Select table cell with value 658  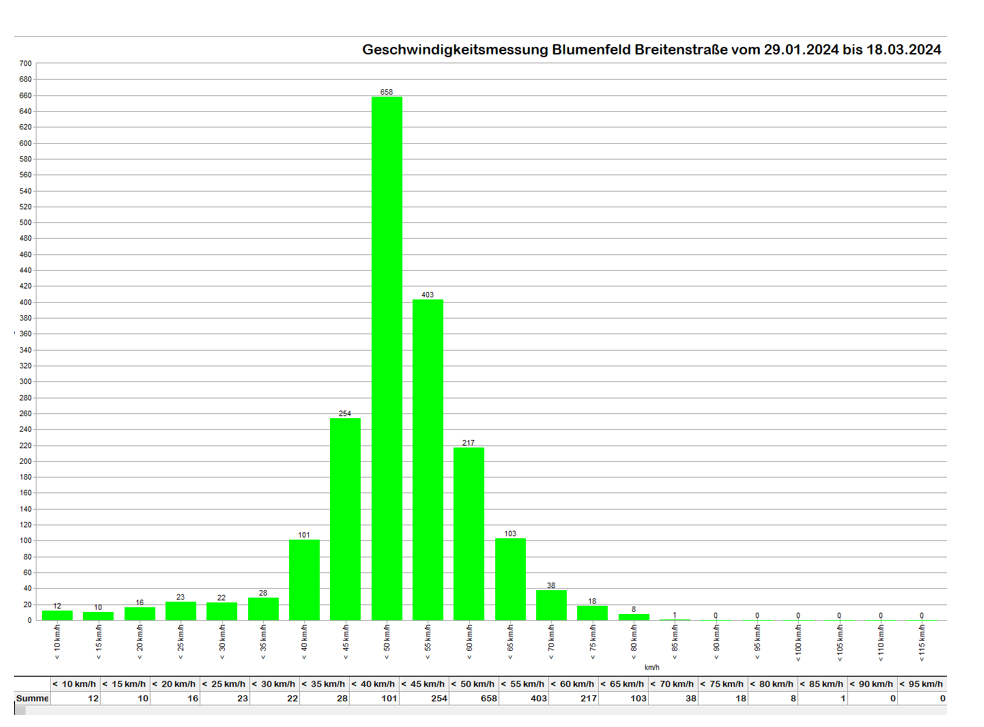click(474, 698)
